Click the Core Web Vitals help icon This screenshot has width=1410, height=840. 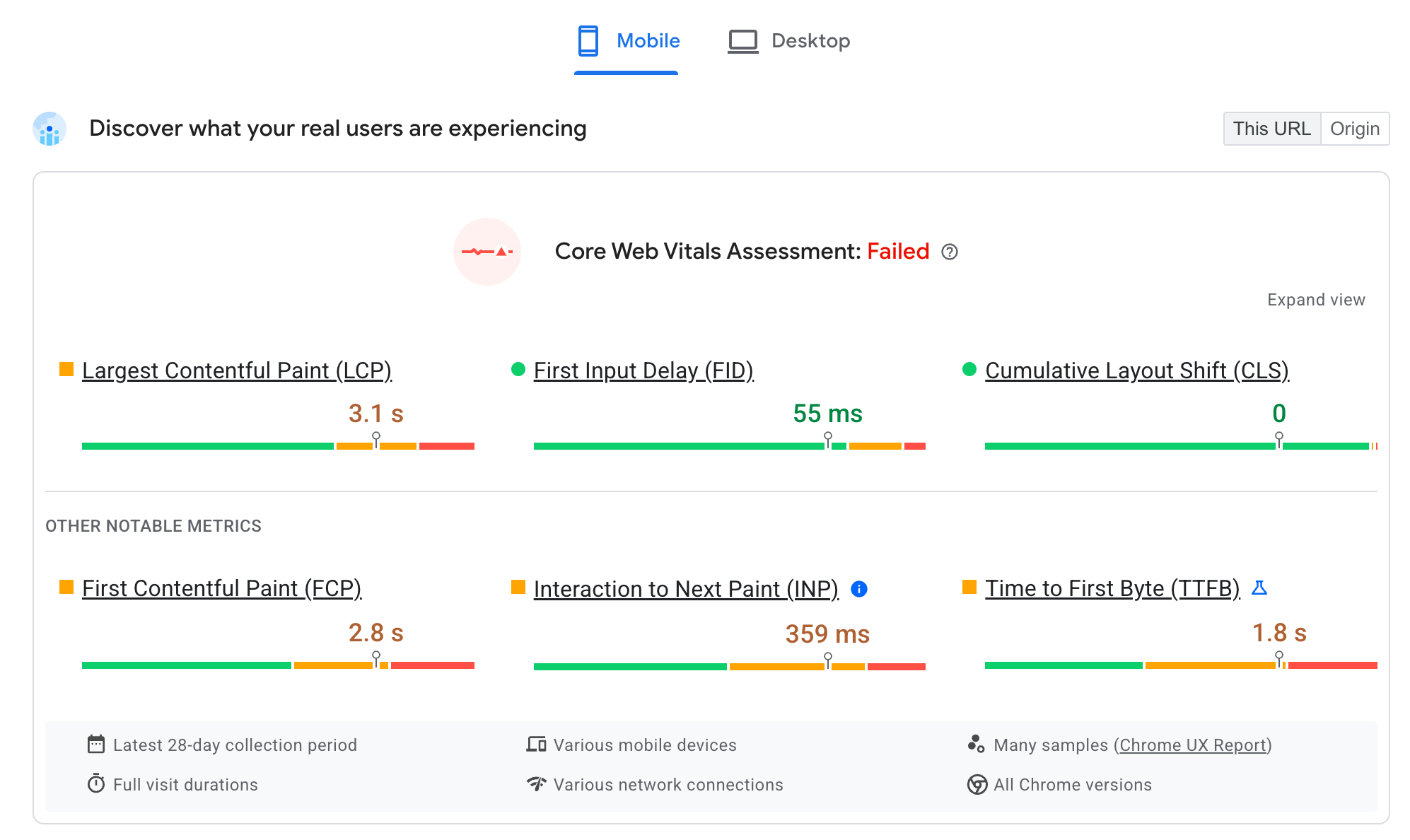950,252
